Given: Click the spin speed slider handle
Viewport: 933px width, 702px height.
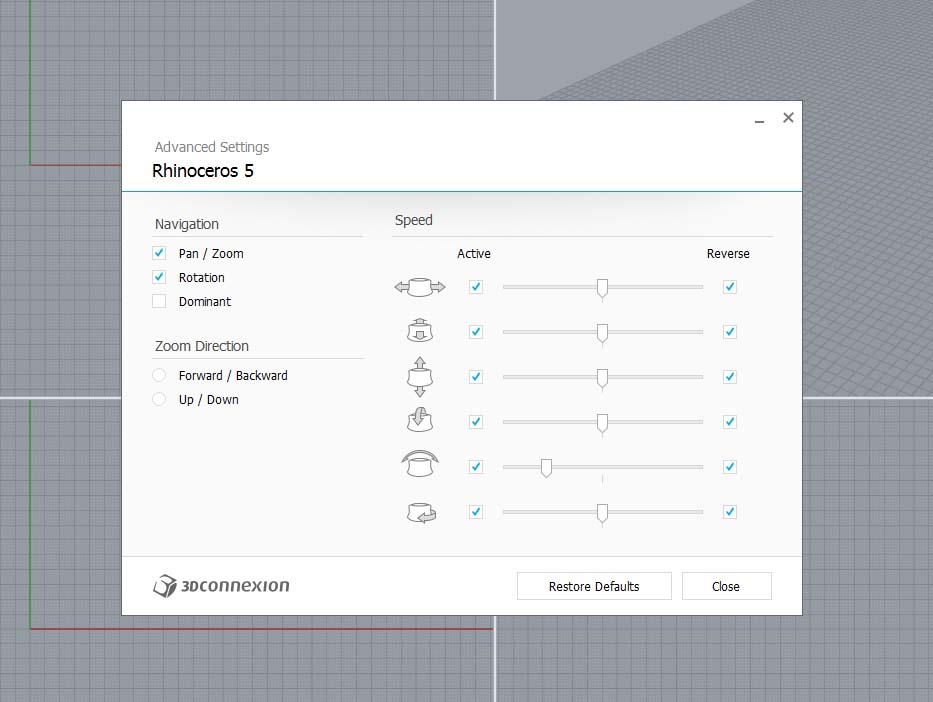Looking at the screenshot, I should tap(602, 513).
